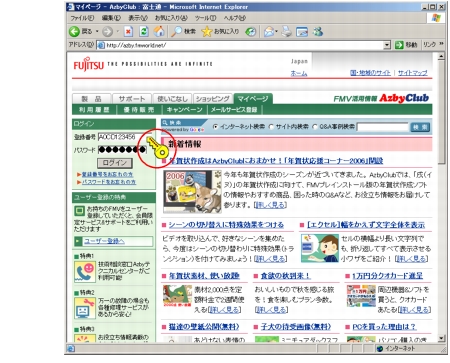Click the repair monitor icon under 特典2

point(85,308)
